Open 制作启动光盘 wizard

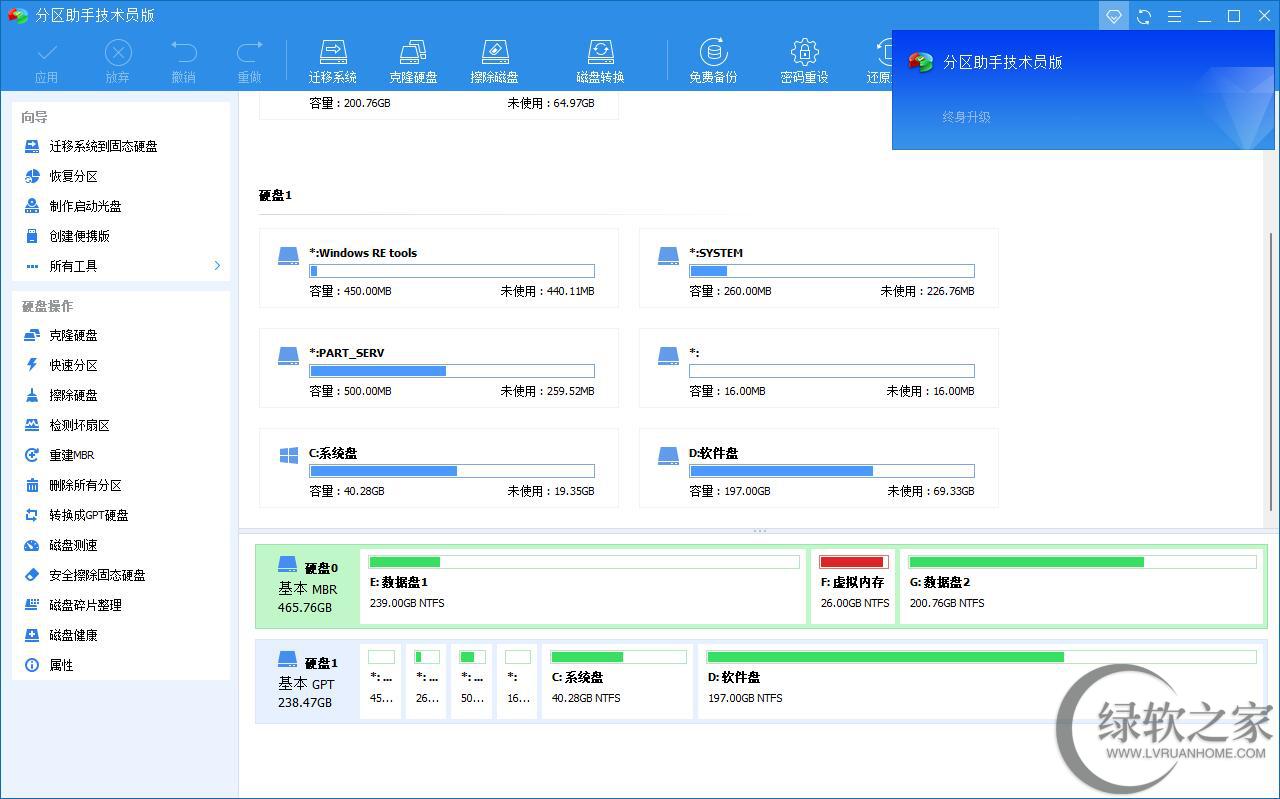click(85, 206)
